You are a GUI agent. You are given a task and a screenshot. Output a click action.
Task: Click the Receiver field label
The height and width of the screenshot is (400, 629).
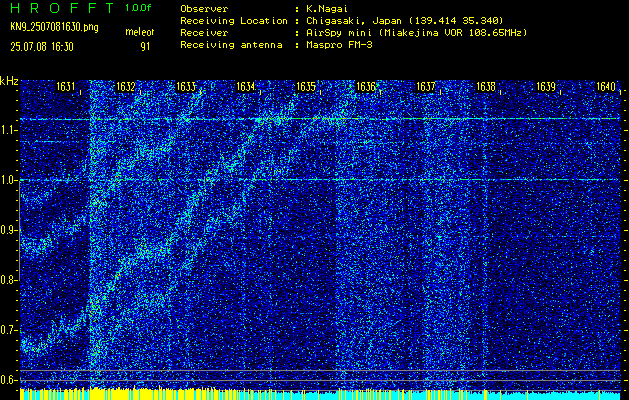(204, 32)
